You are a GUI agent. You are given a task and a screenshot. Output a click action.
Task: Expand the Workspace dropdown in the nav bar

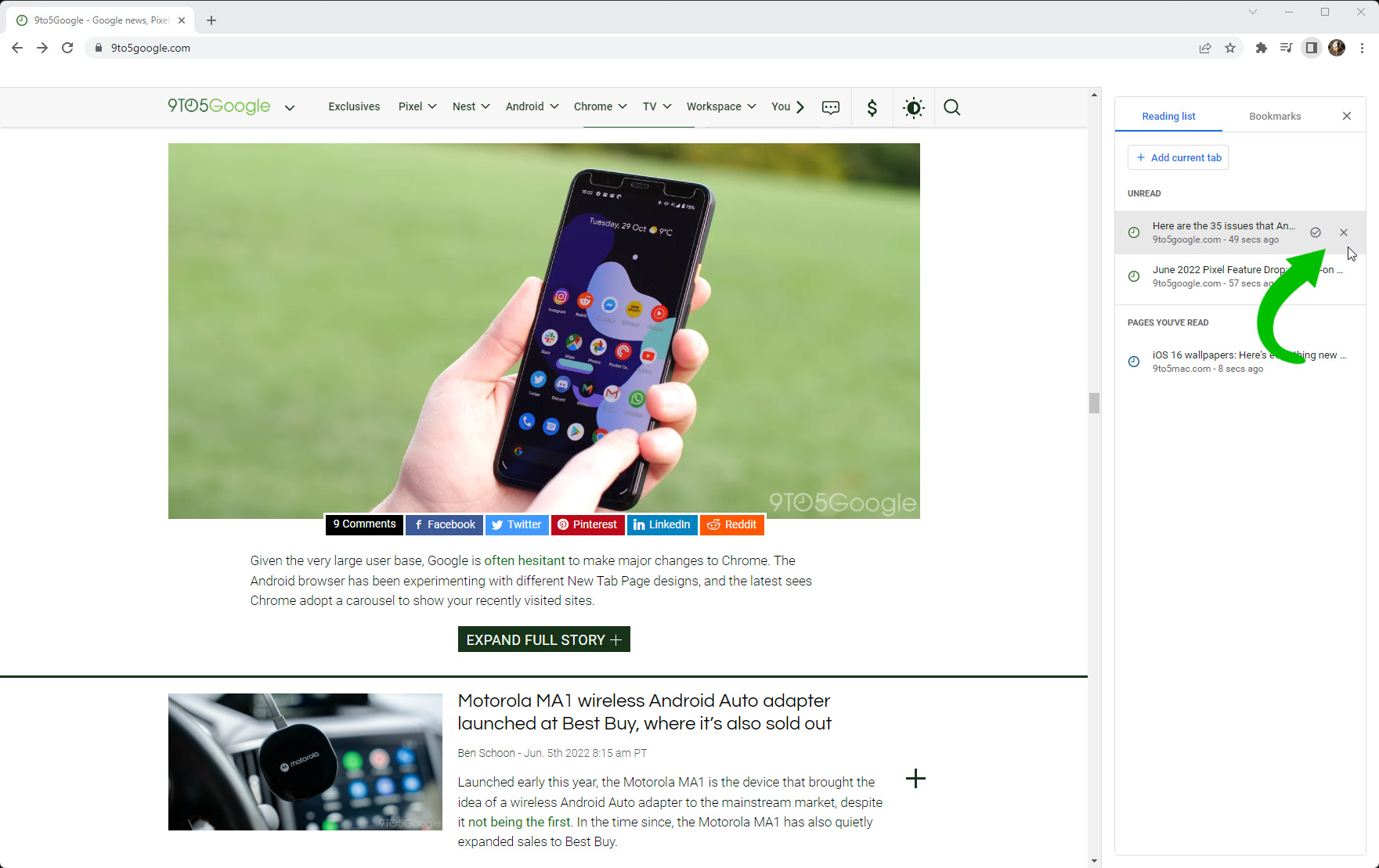click(x=751, y=106)
